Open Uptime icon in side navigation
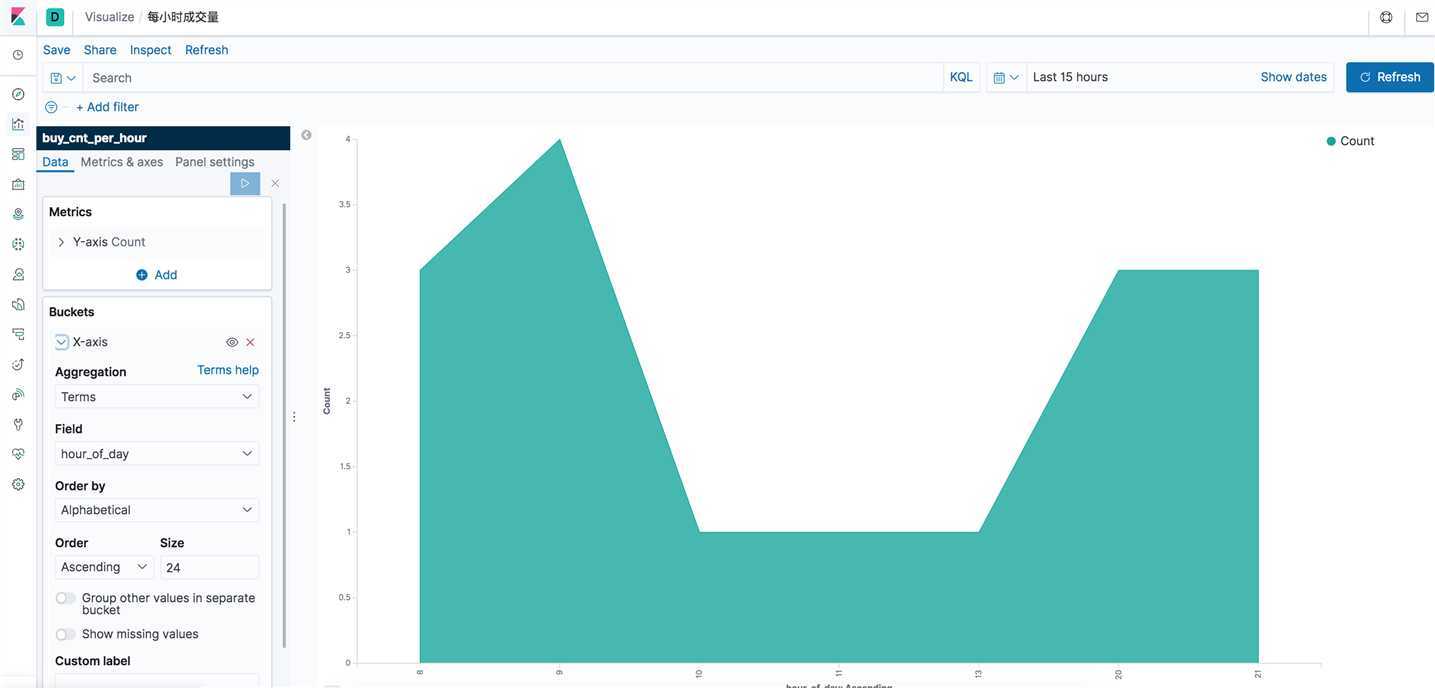Screen dimensions: 1435x688 pos(18,364)
